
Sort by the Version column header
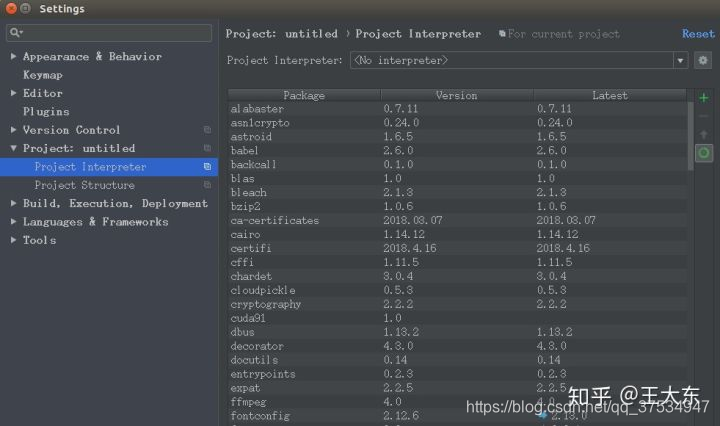click(x=456, y=95)
